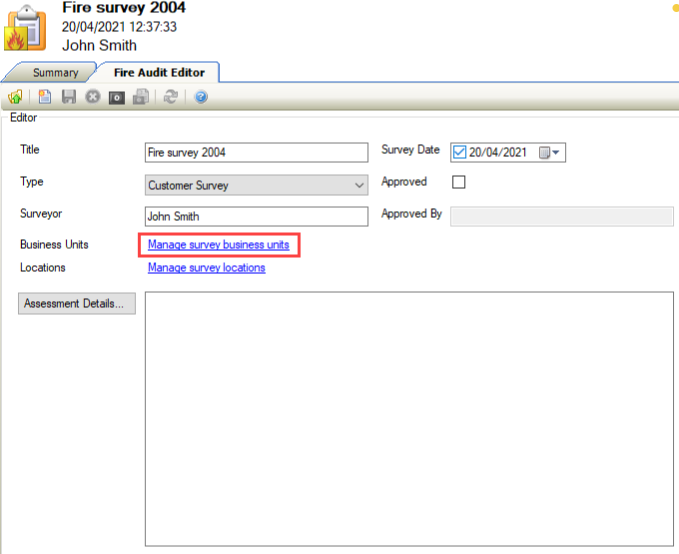Select the Fire Audit Editor tab
The width and height of the screenshot is (679, 554).
[158, 73]
